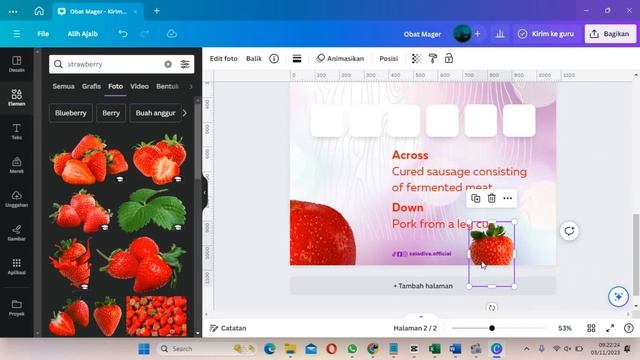Show image info for selected photo
The image size is (640, 360).
(274, 59)
